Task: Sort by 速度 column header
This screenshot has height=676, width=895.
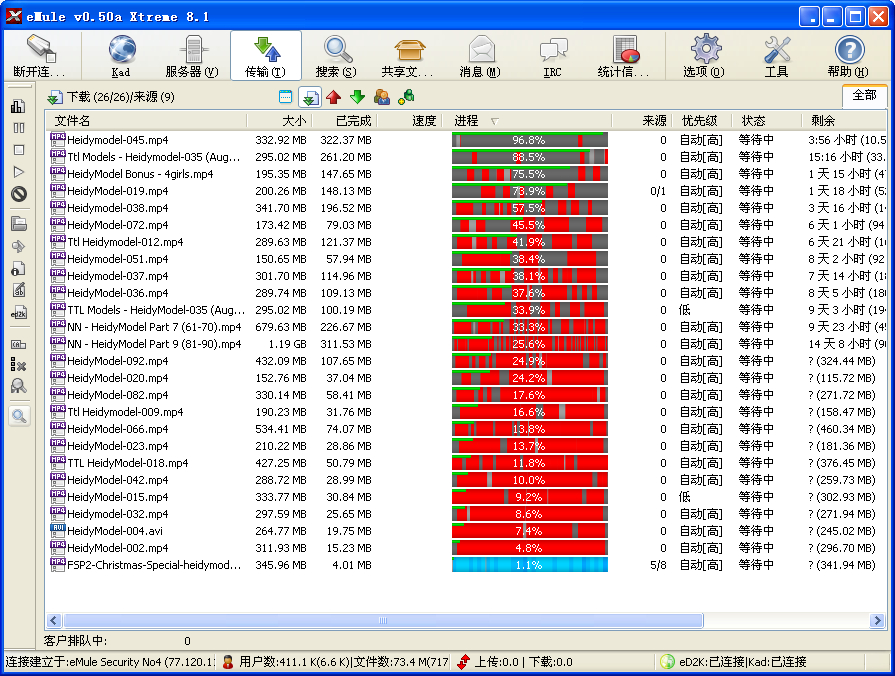Action: click(x=409, y=121)
